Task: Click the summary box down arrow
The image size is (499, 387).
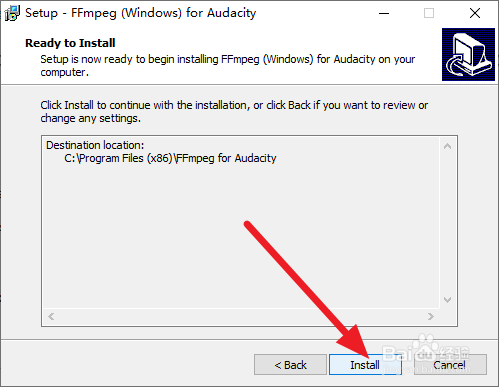Action: point(448,300)
